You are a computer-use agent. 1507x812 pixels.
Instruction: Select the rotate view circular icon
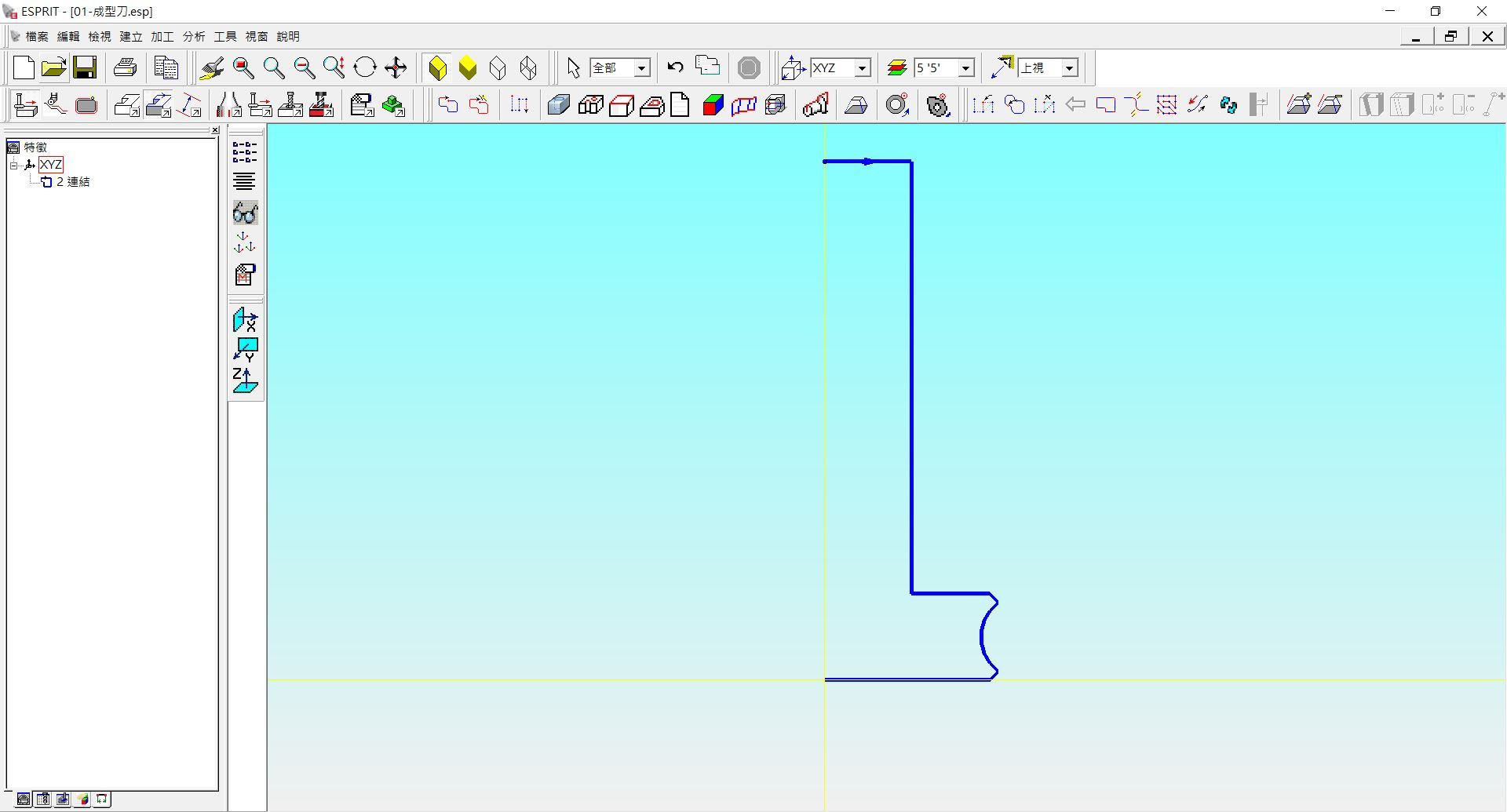coord(365,68)
